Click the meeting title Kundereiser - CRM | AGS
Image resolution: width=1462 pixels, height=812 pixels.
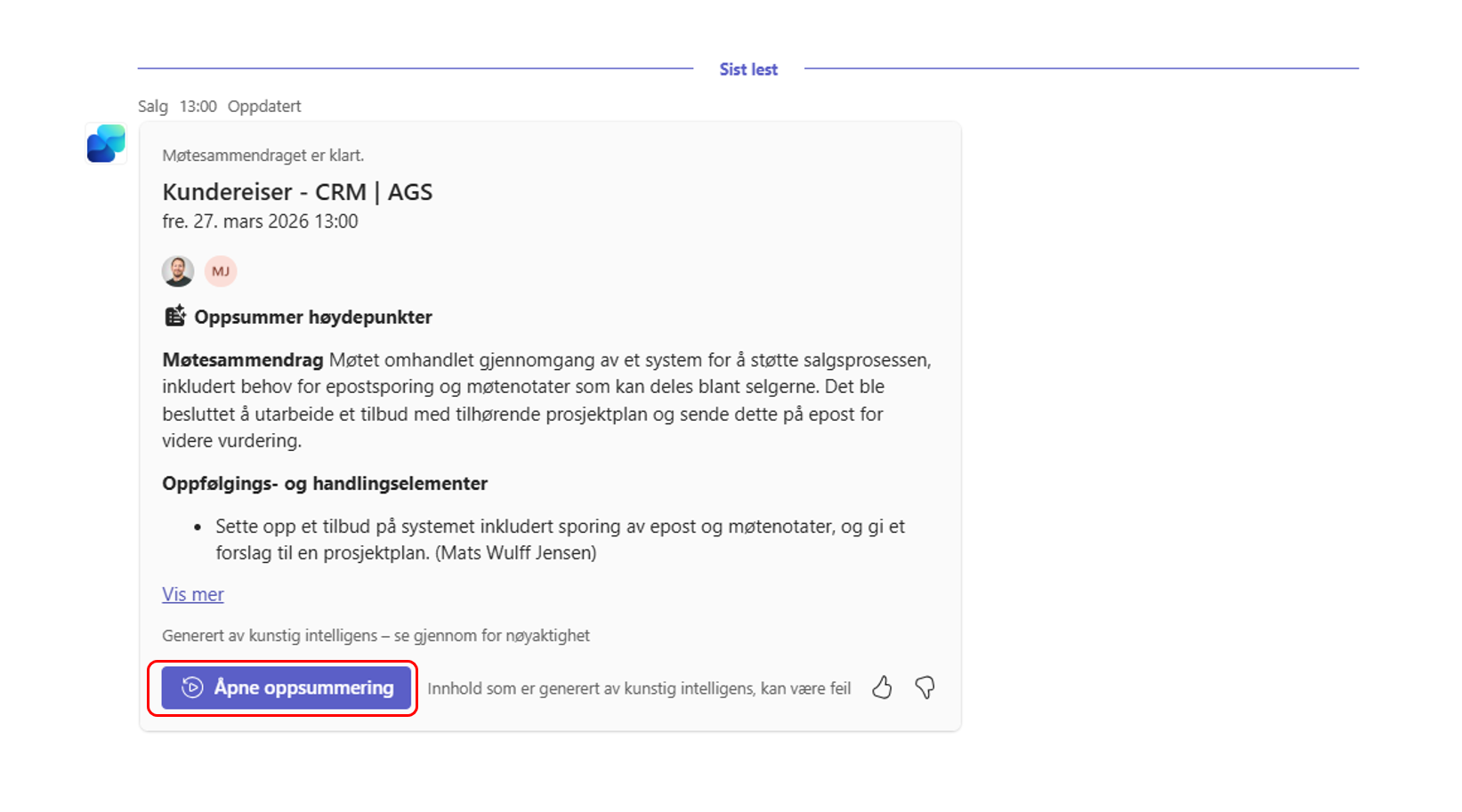(297, 192)
